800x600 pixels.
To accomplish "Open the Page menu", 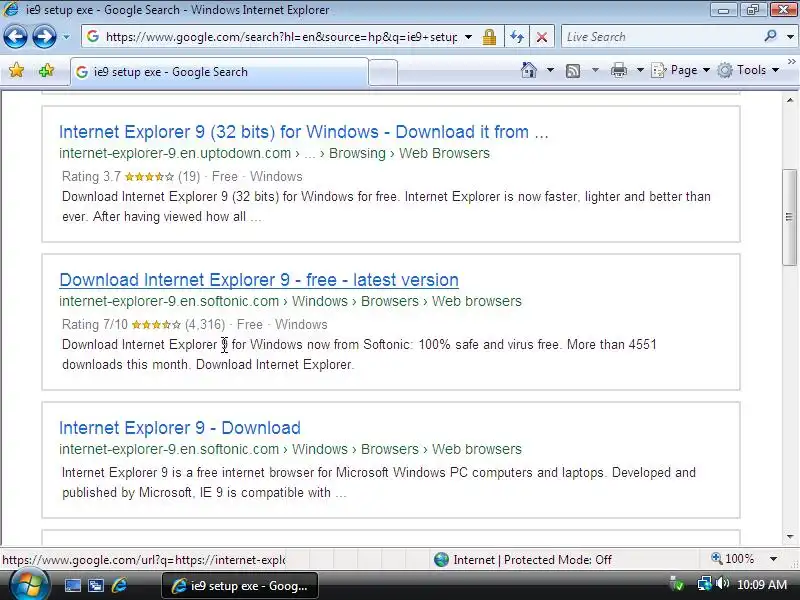I will (x=681, y=70).
